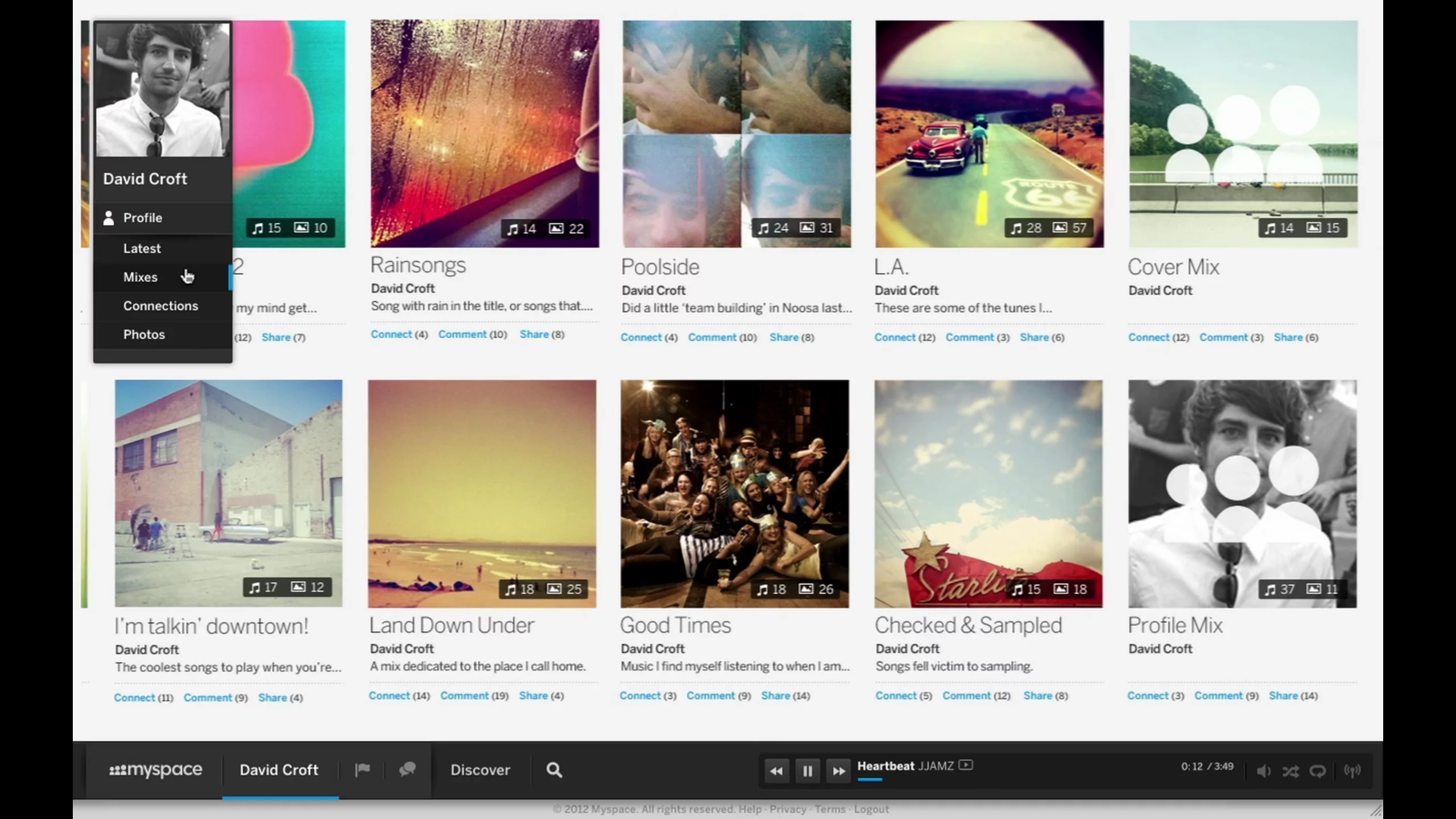Open search with the magnifier icon

click(x=553, y=770)
